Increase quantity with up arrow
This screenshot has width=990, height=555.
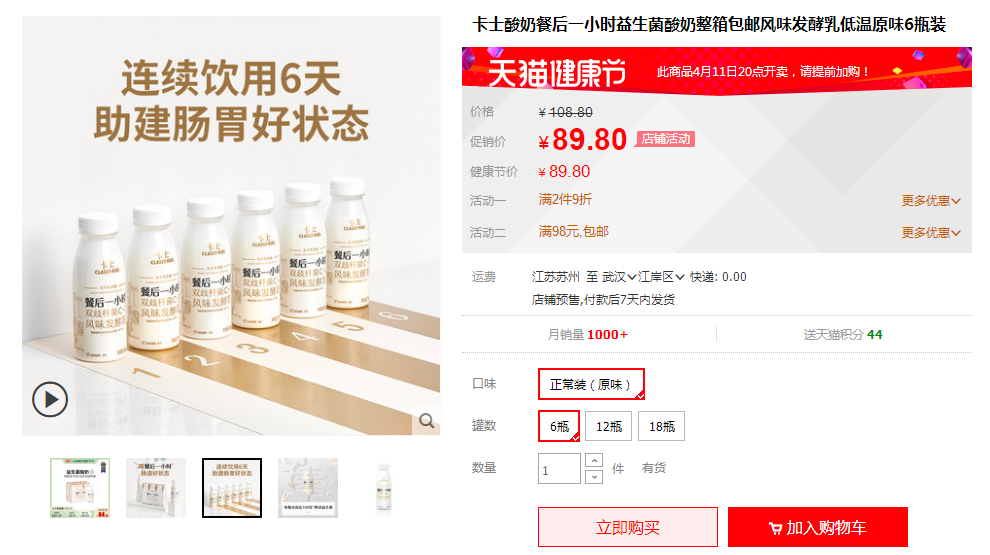(x=593, y=460)
